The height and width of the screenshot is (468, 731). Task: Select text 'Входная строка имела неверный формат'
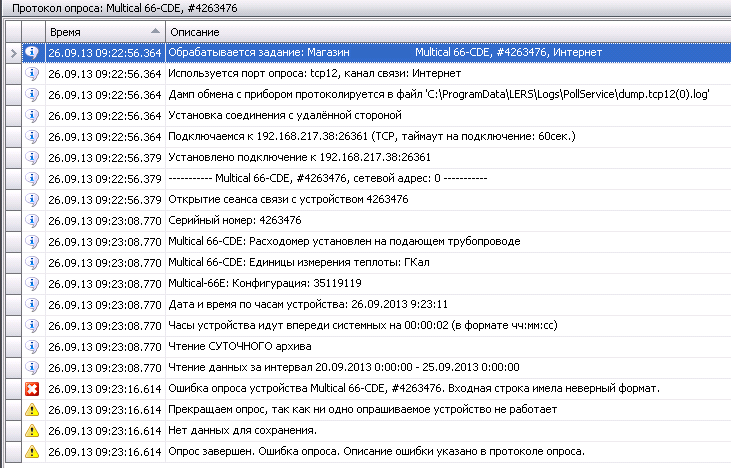[552, 388]
